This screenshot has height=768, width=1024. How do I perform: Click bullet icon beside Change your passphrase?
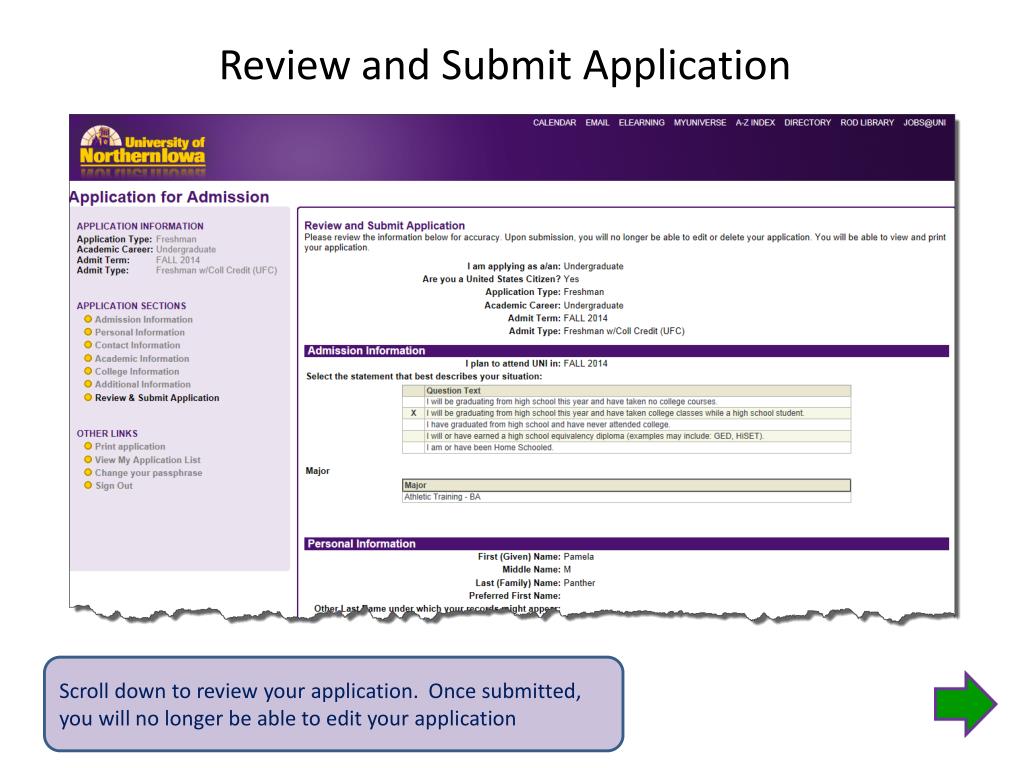point(88,472)
